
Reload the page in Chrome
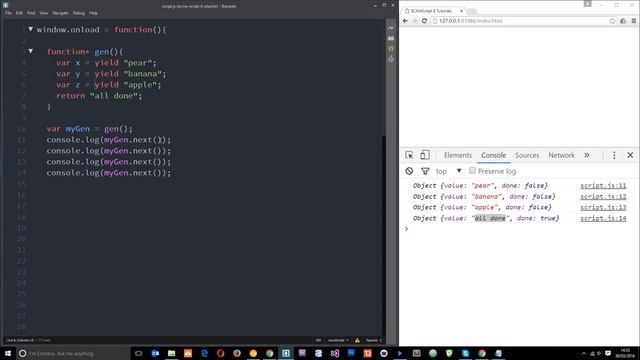pos(424,21)
